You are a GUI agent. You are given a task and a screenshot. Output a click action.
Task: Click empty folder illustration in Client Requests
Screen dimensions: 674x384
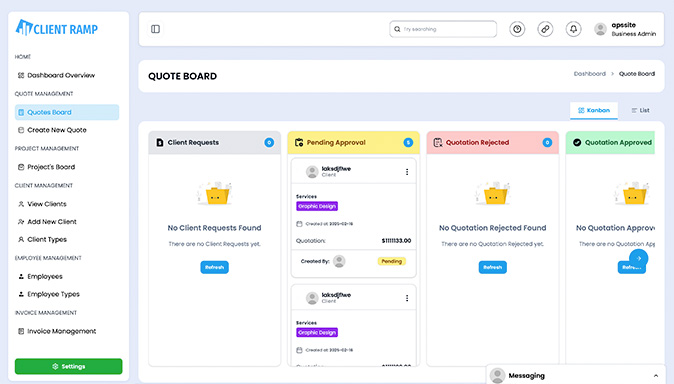click(214, 193)
